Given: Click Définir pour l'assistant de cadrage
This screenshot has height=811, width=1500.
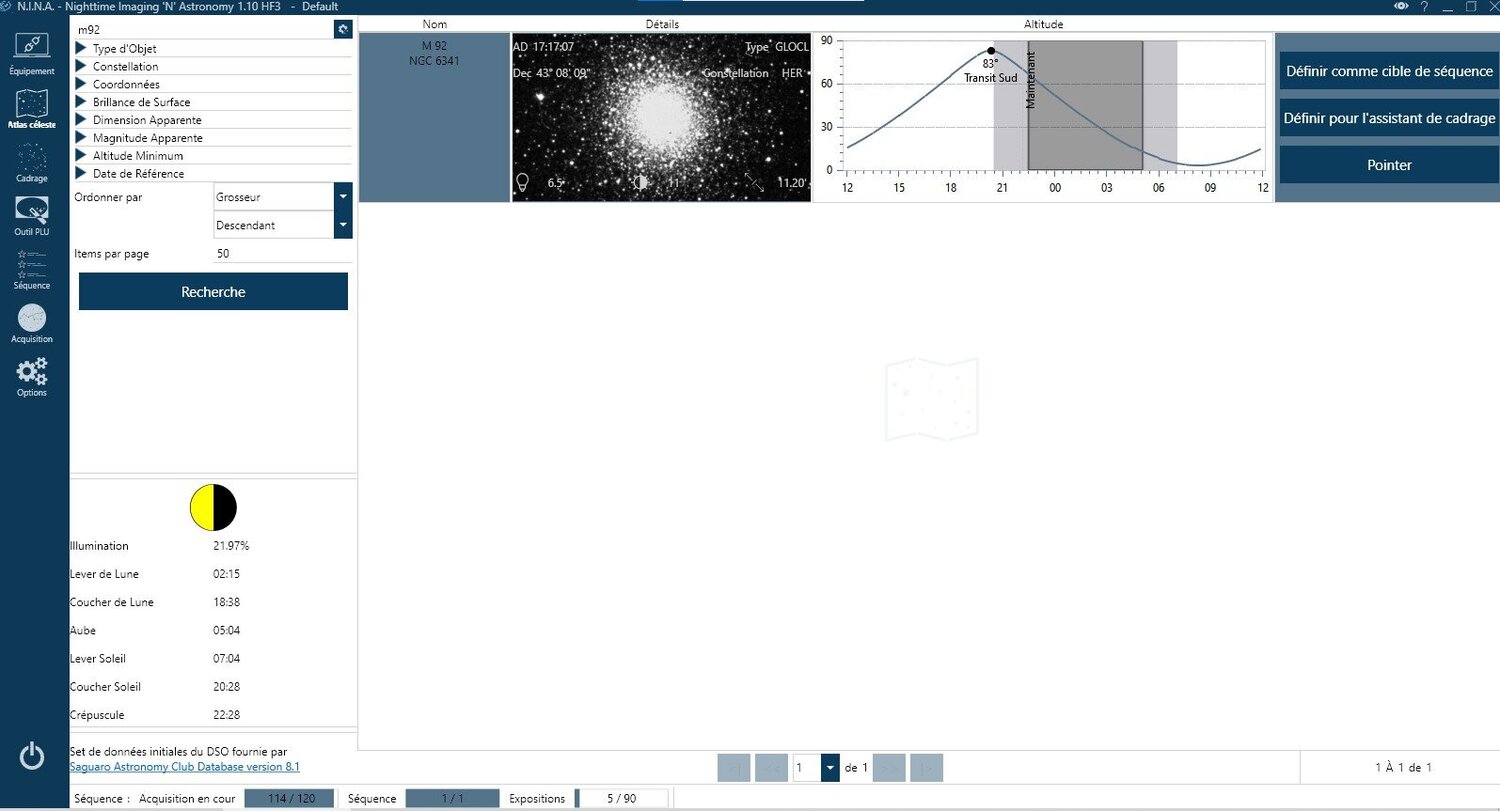Looking at the screenshot, I should click(1389, 118).
